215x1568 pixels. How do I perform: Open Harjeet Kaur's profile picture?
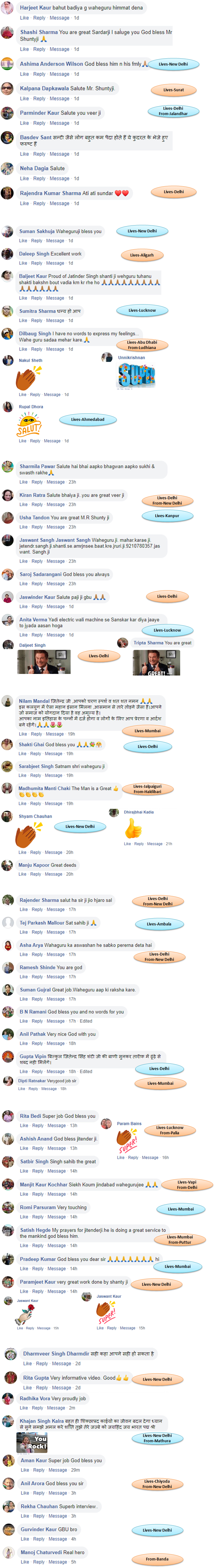[x=7, y=7]
